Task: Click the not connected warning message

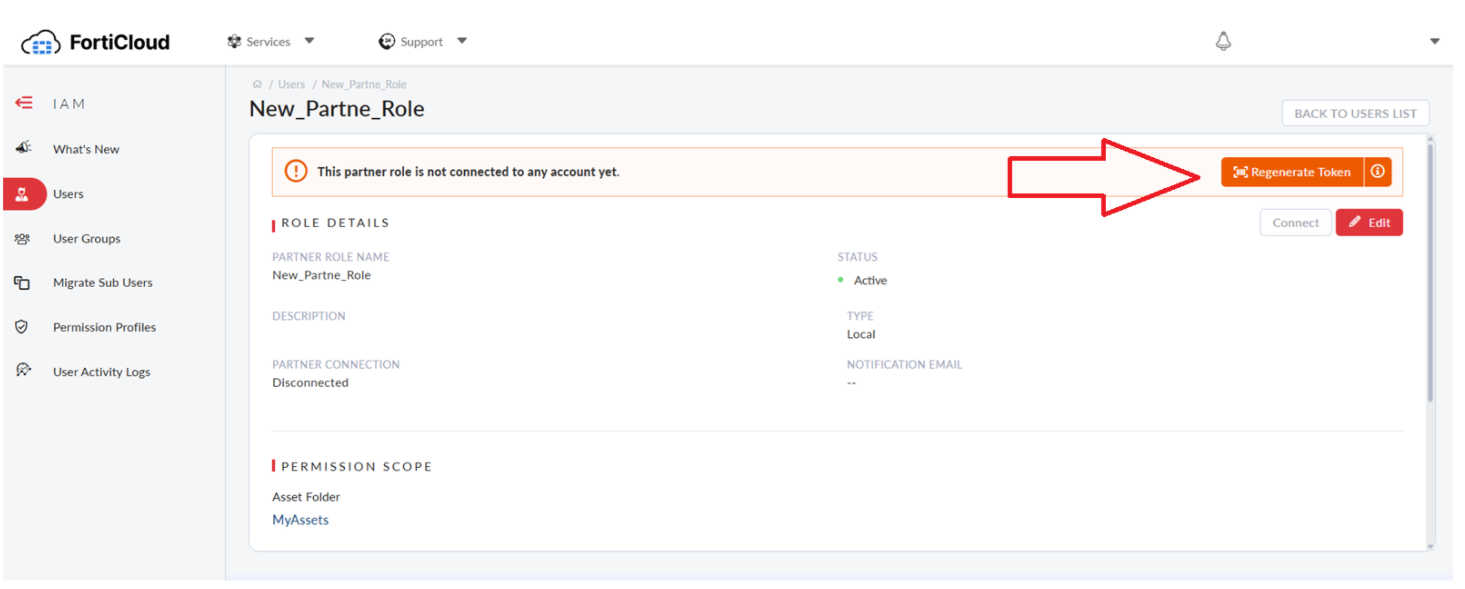Action: coord(468,172)
